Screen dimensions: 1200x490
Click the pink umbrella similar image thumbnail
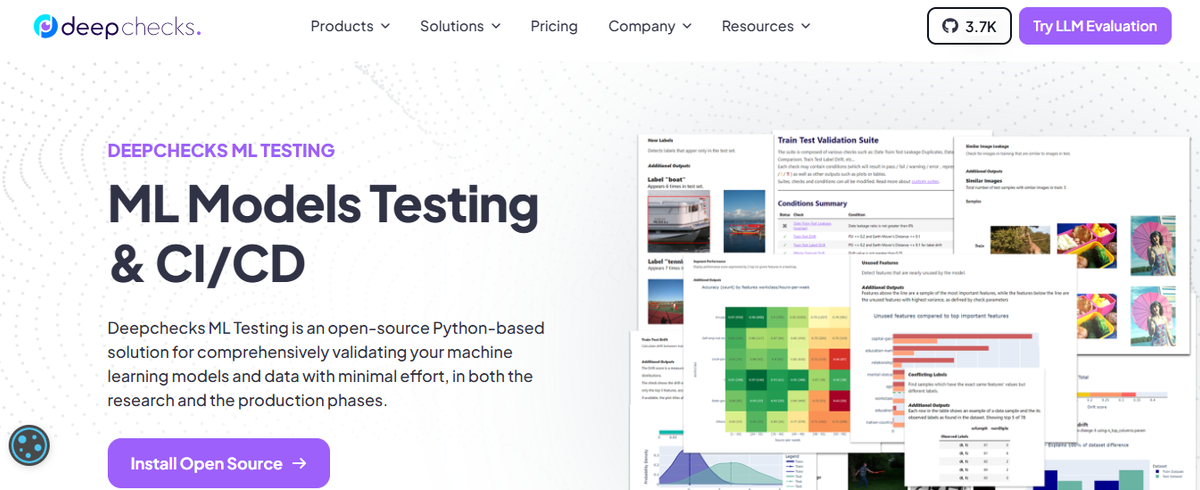1152,246
